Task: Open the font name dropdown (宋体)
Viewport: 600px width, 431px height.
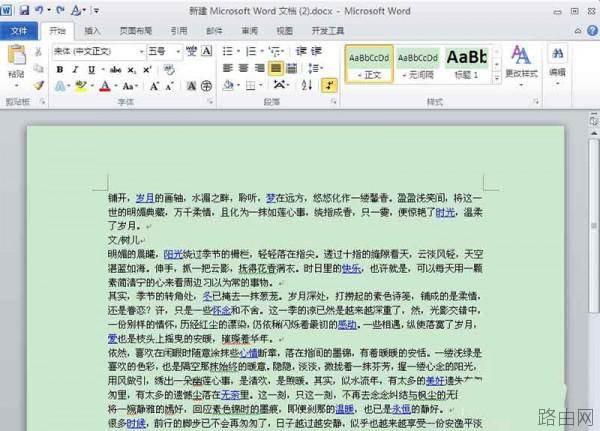Action: [142, 51]
